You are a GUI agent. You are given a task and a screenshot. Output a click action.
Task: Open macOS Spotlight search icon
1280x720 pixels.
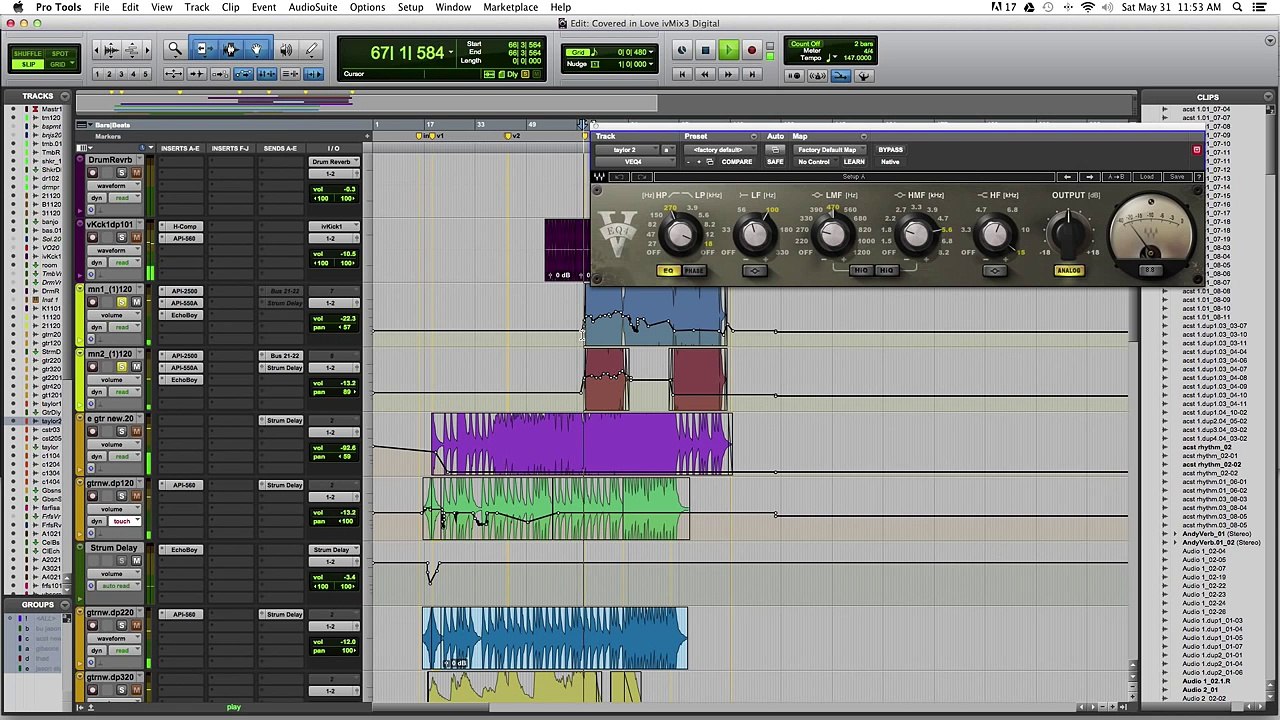point(1237,7)
